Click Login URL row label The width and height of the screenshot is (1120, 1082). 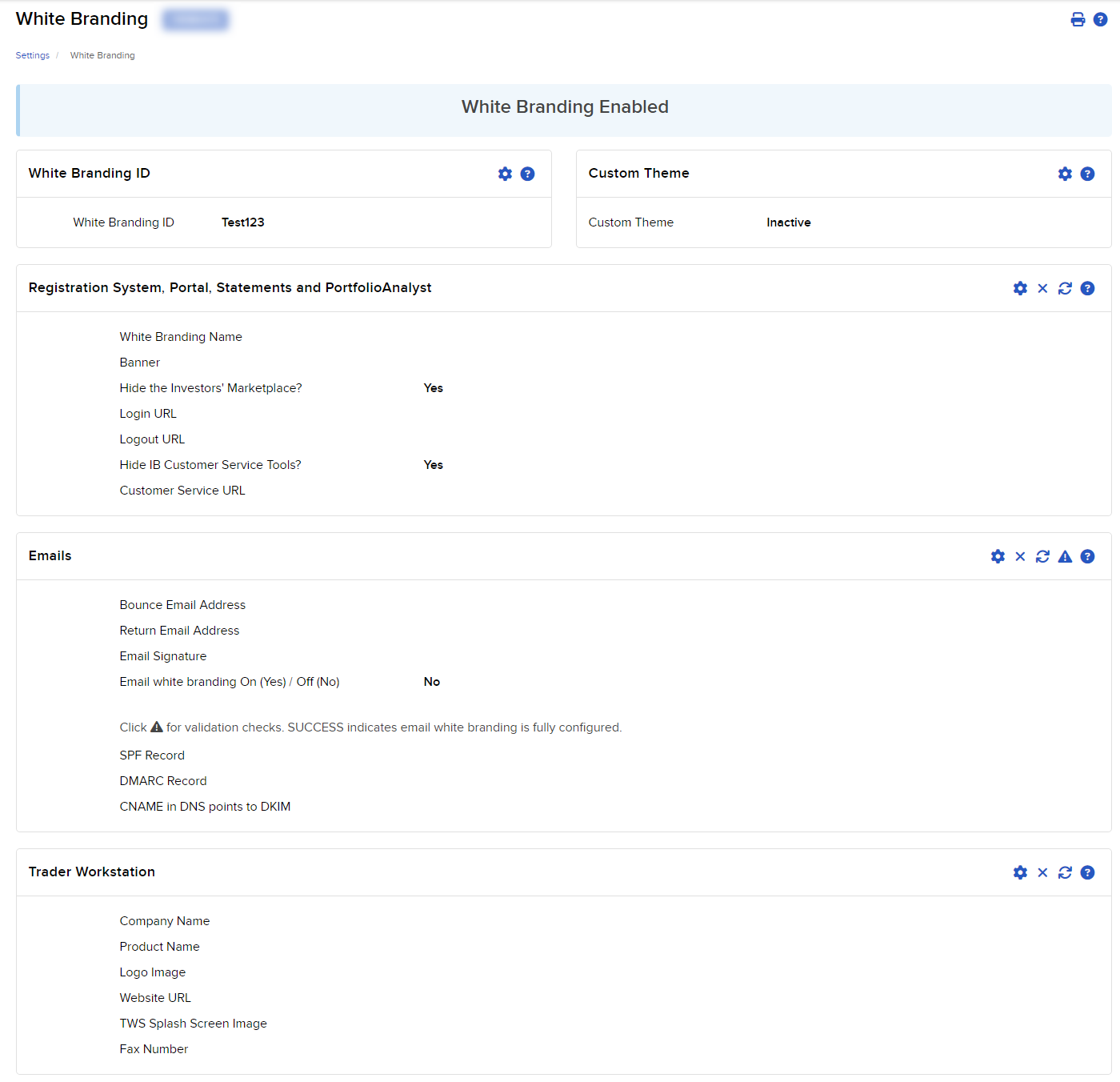[148, 414]
